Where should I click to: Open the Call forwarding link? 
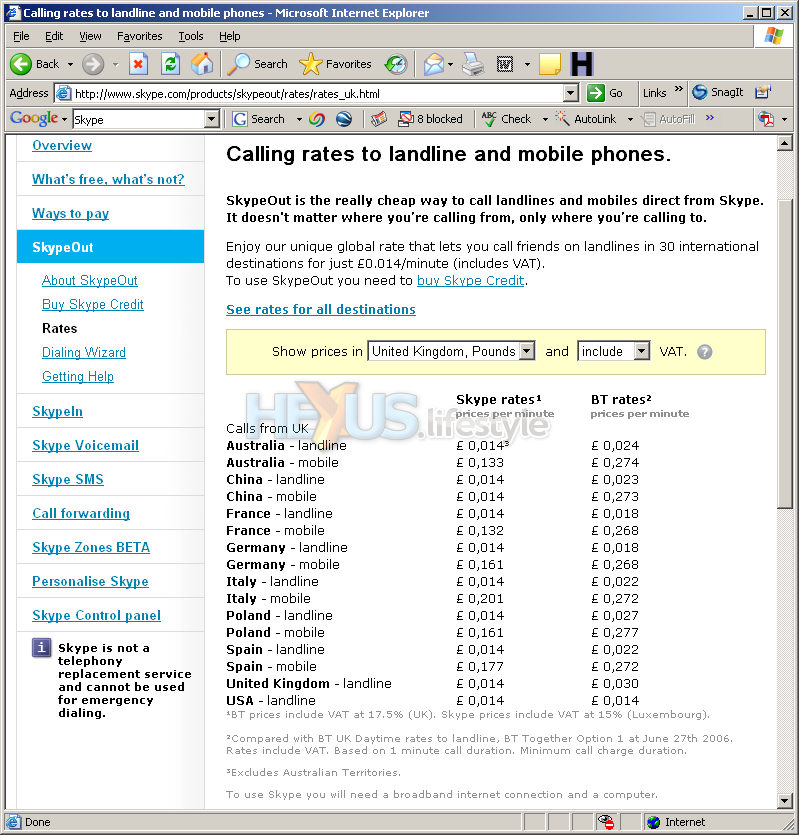[x=81, y=514]
